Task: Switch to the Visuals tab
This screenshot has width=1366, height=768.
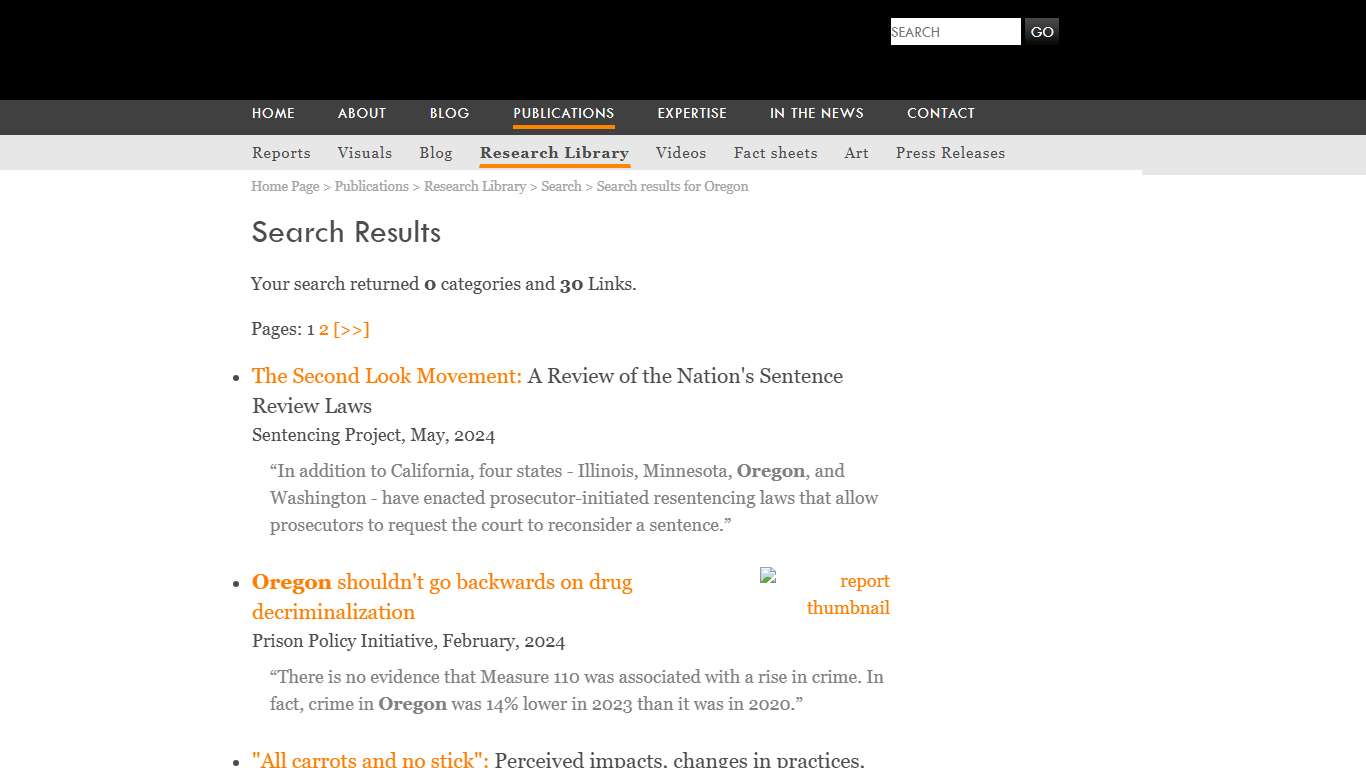Action: tap(364, 153)
